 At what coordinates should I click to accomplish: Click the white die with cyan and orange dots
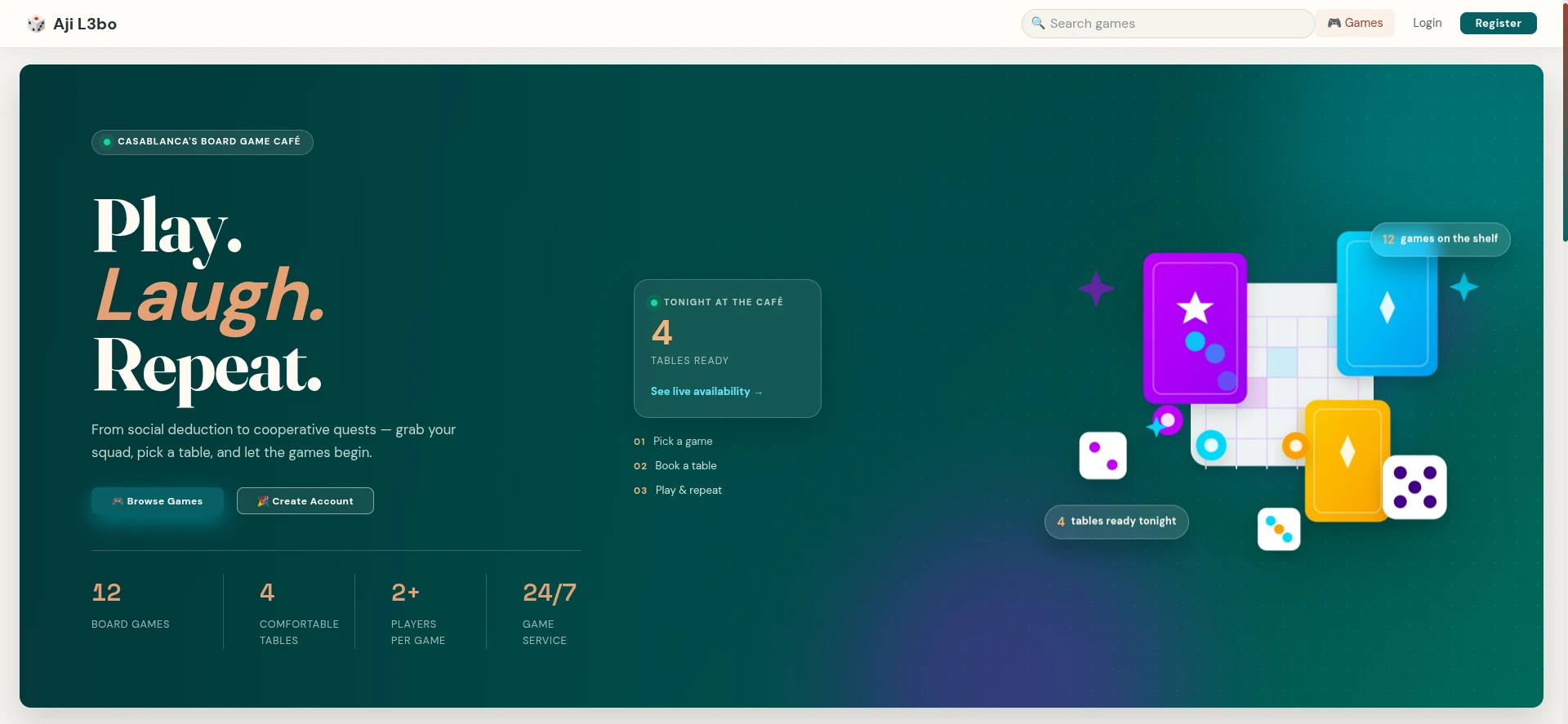(1279, 529)
